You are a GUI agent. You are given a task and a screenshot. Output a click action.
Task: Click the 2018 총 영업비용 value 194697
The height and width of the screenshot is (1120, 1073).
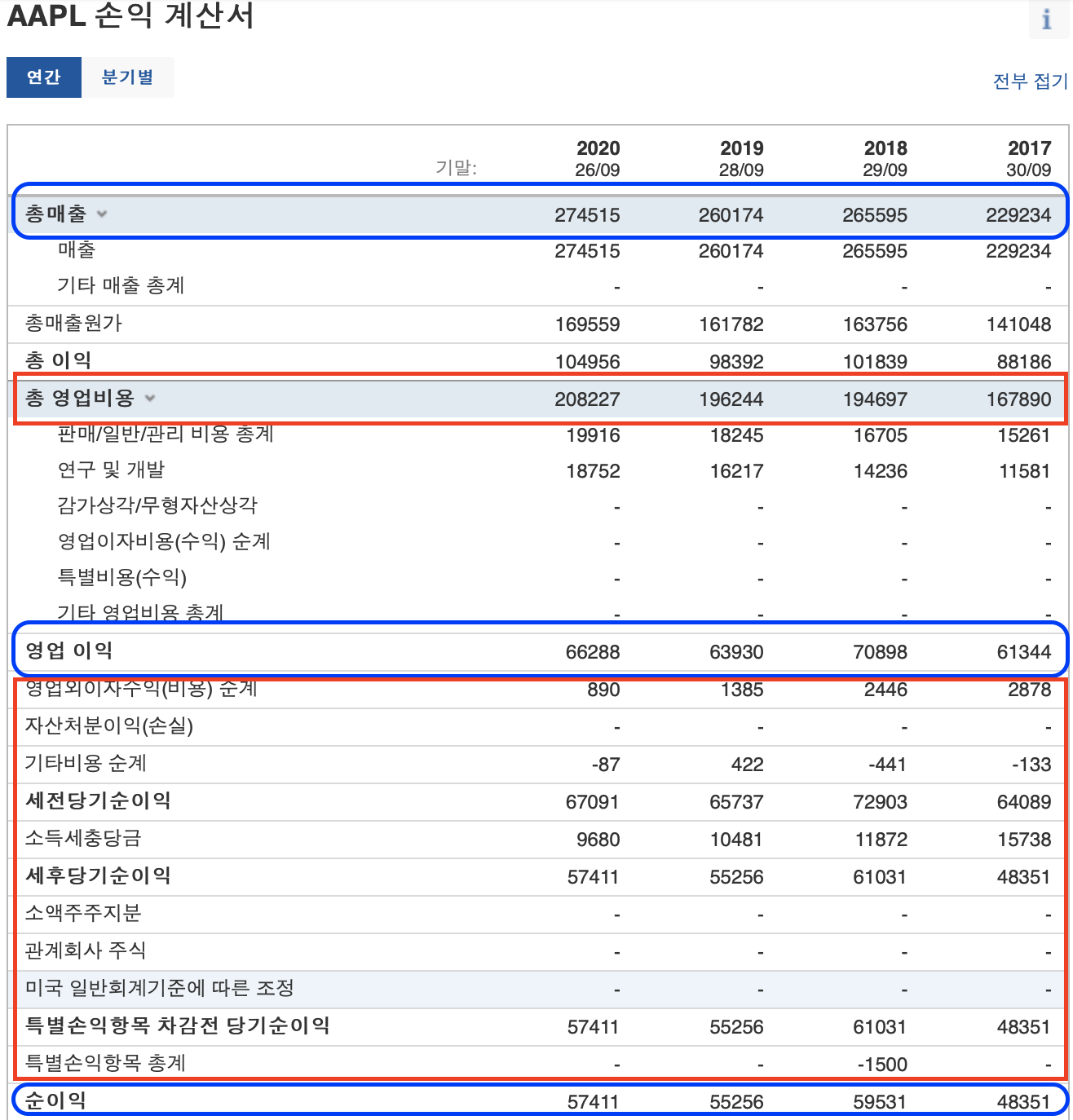[x=875, y=399]
